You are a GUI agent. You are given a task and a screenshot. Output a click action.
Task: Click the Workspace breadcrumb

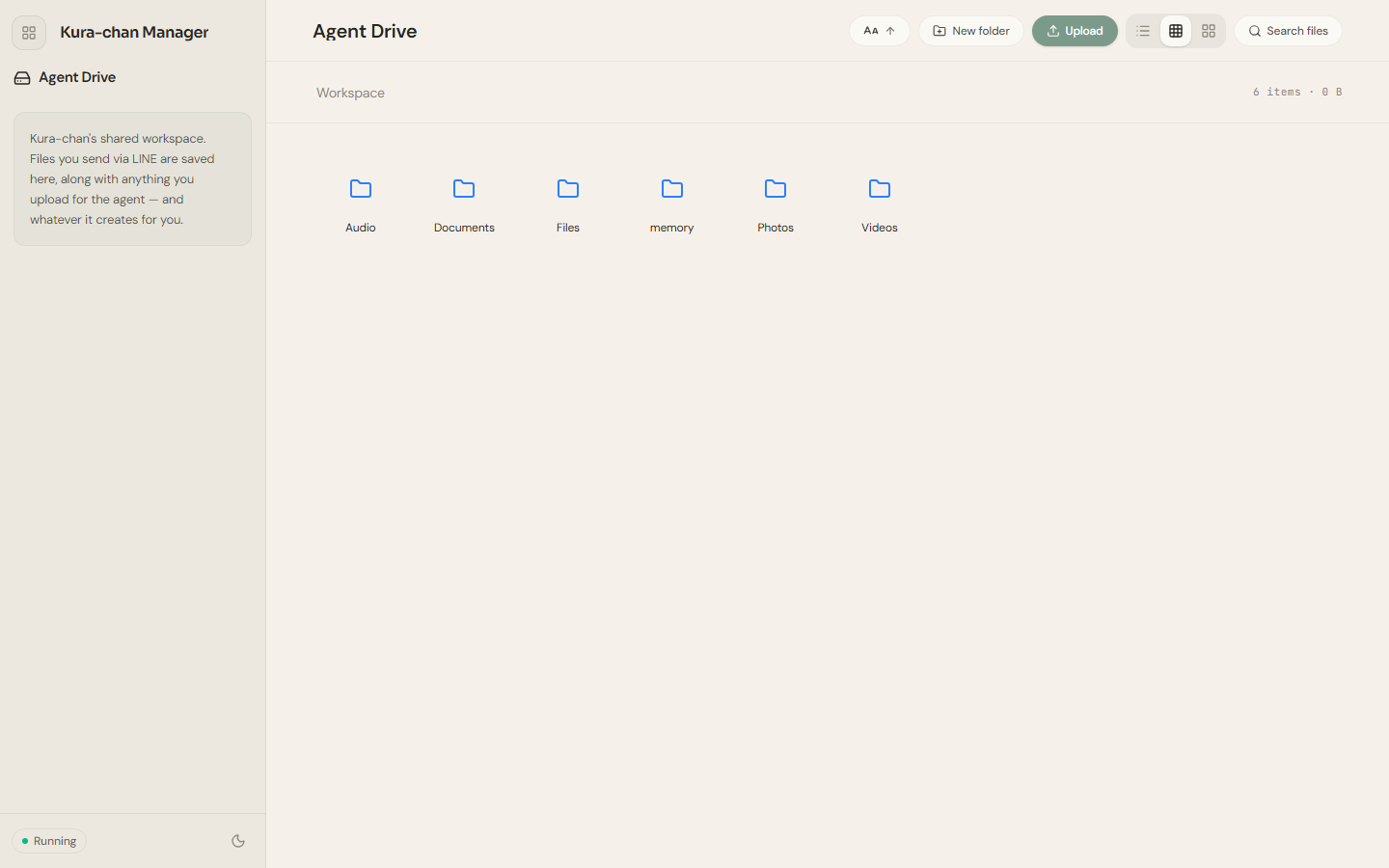point(350,93)
